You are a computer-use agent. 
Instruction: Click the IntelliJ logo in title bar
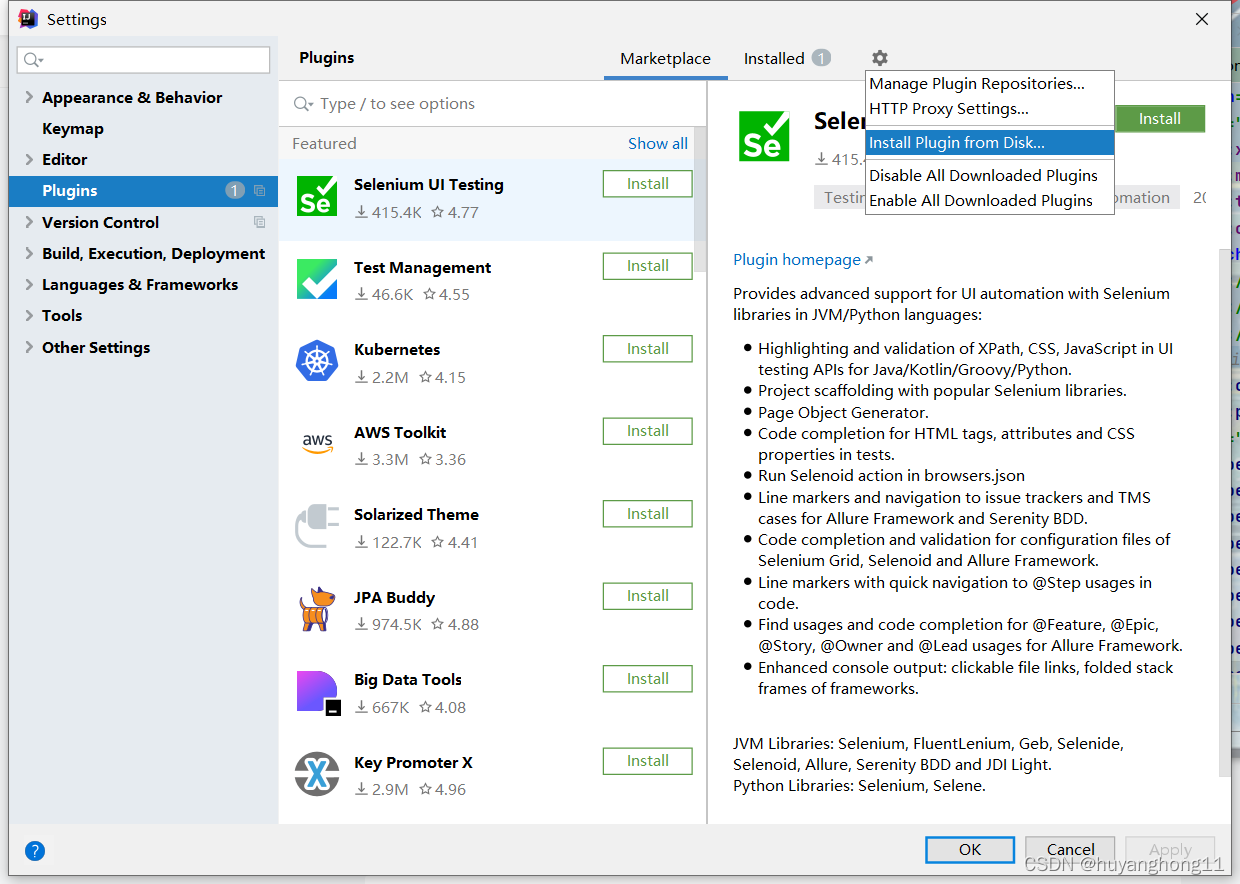[x=28, y=19]
